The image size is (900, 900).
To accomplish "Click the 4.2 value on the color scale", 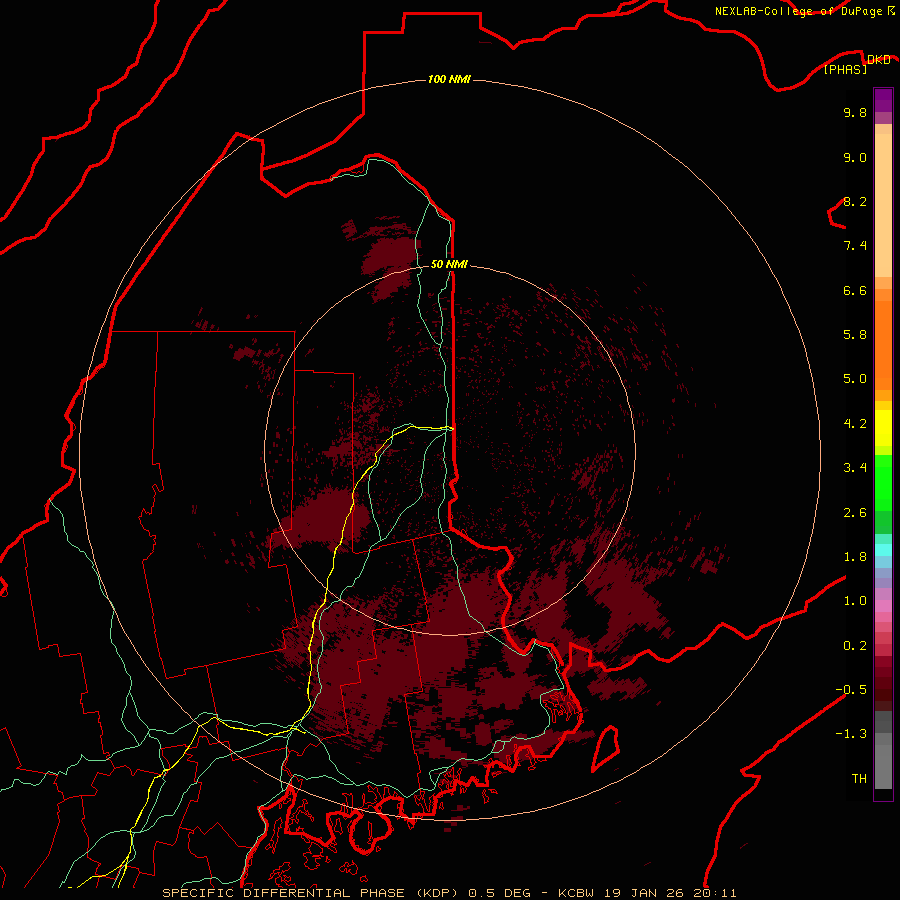I will (855, 424).
